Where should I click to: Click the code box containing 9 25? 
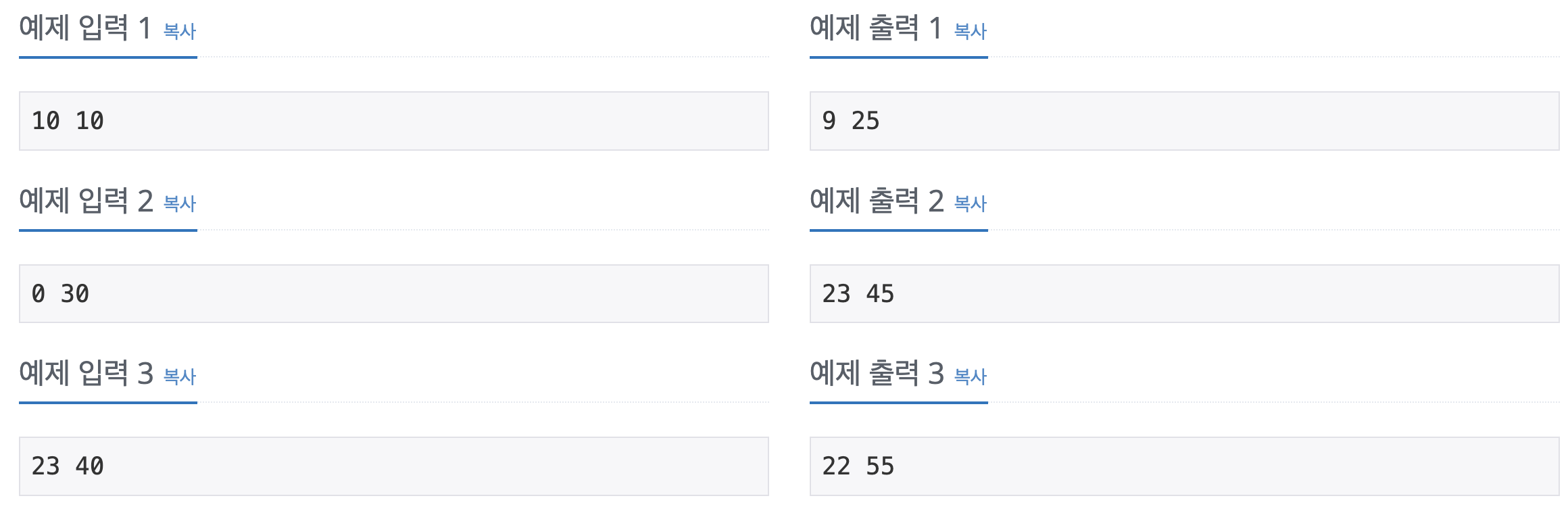click(1183, 120)
